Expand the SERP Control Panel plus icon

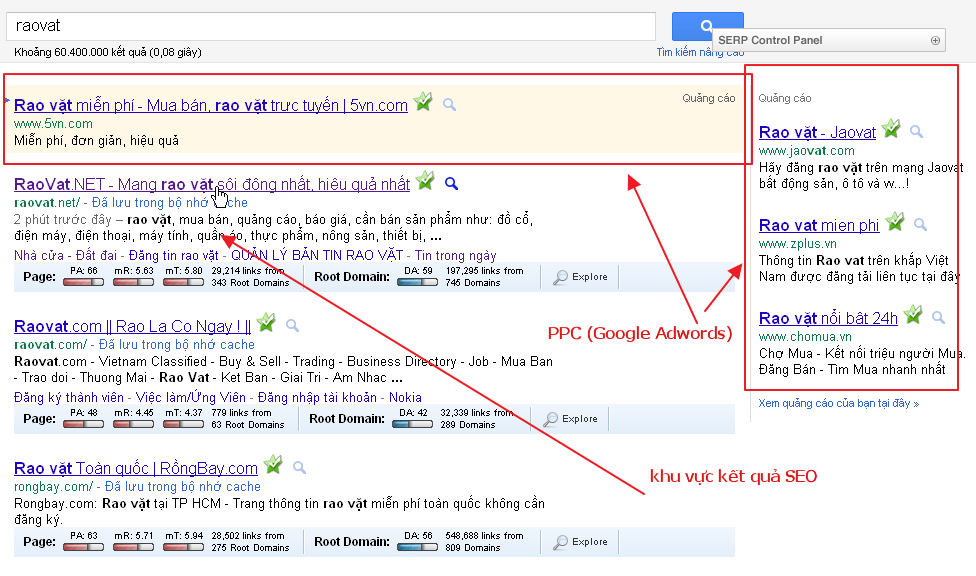tap(935, 40)
